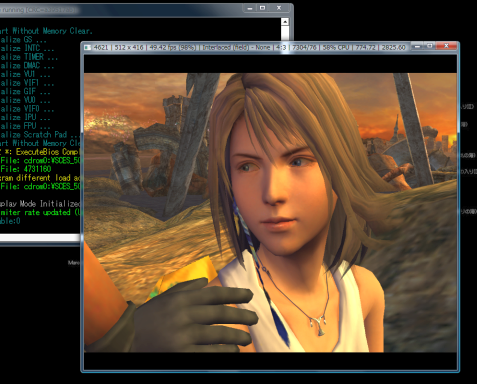Click the console line ending 'FPU ...'
This screenshot has width=477, height=384.
[x=25, y=126]
